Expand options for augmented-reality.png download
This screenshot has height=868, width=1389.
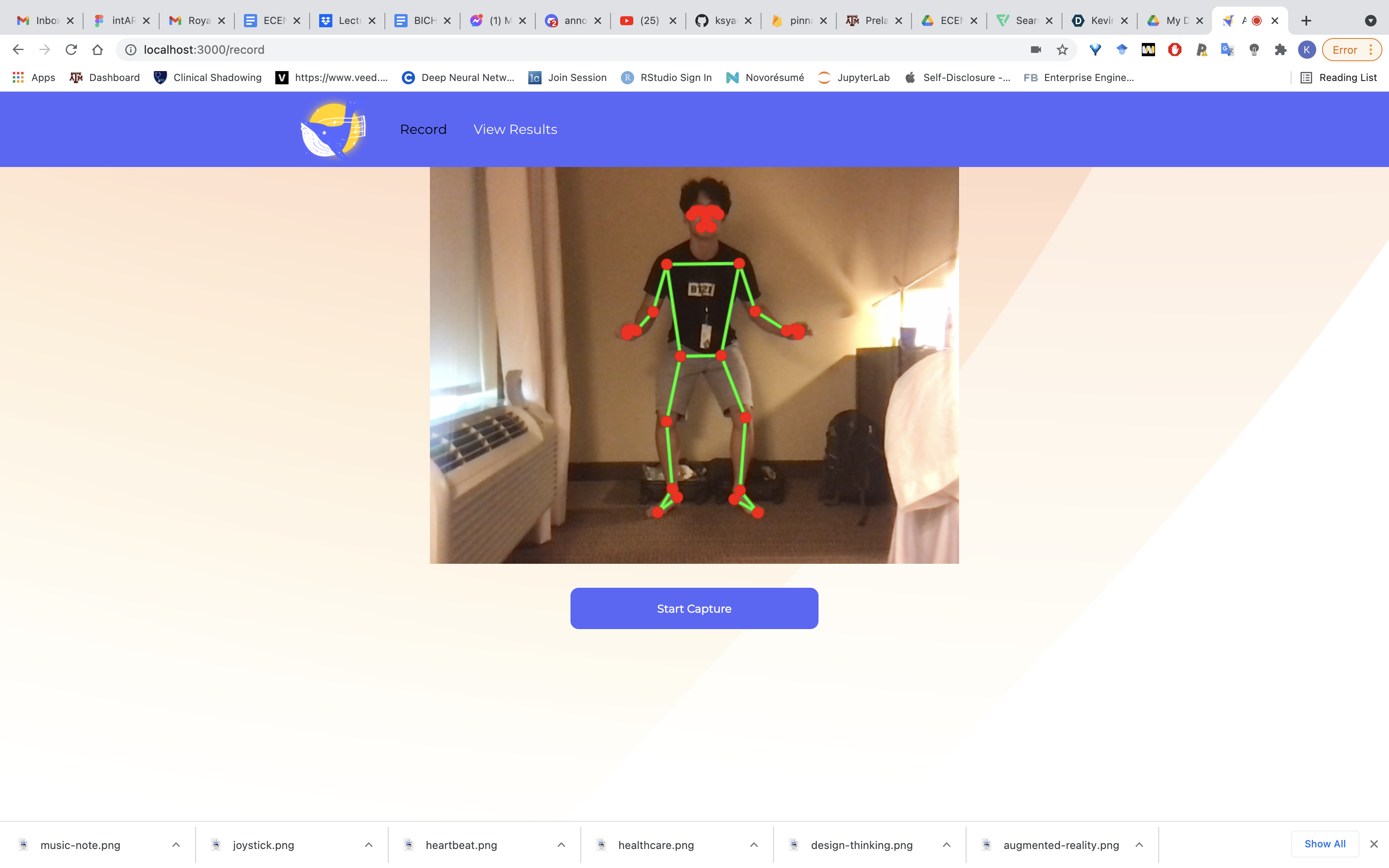pyautogui.click(x=1139, y=844)
